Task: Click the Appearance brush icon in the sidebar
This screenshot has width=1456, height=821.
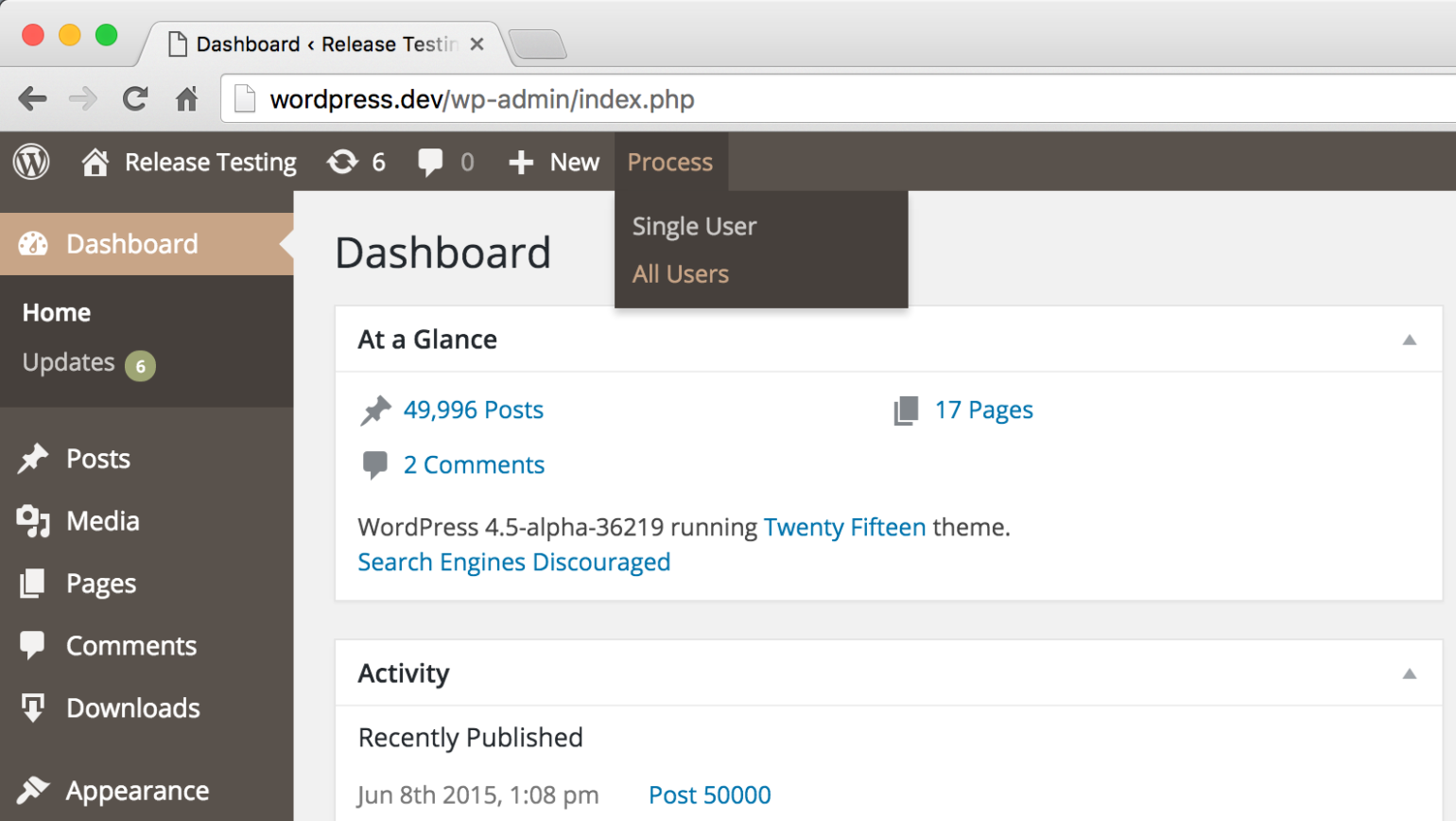Action: (x=33, y=790)
